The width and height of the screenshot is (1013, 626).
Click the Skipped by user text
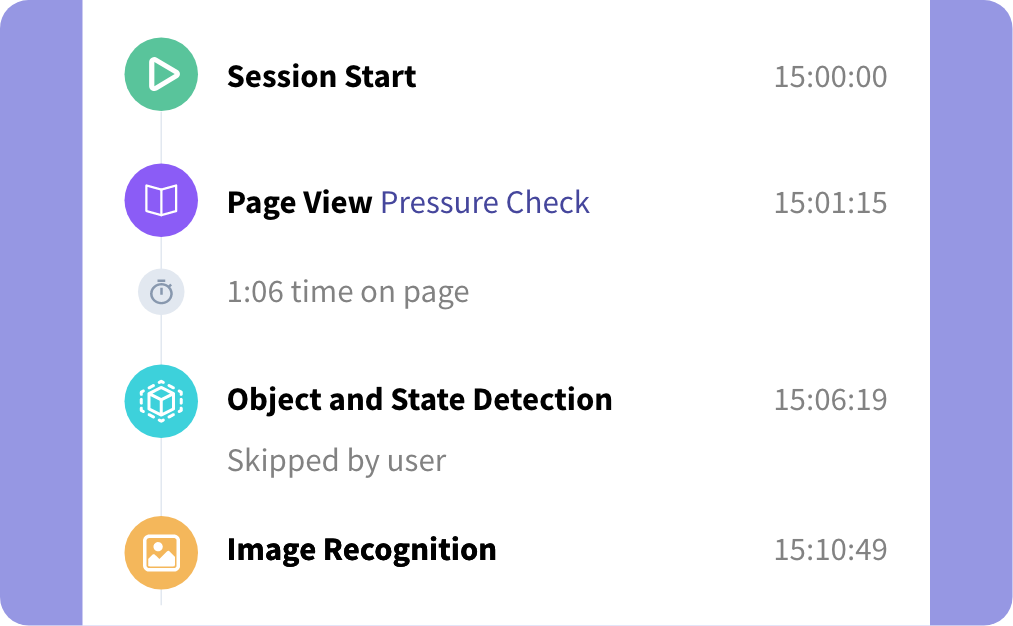click(337, 460)
